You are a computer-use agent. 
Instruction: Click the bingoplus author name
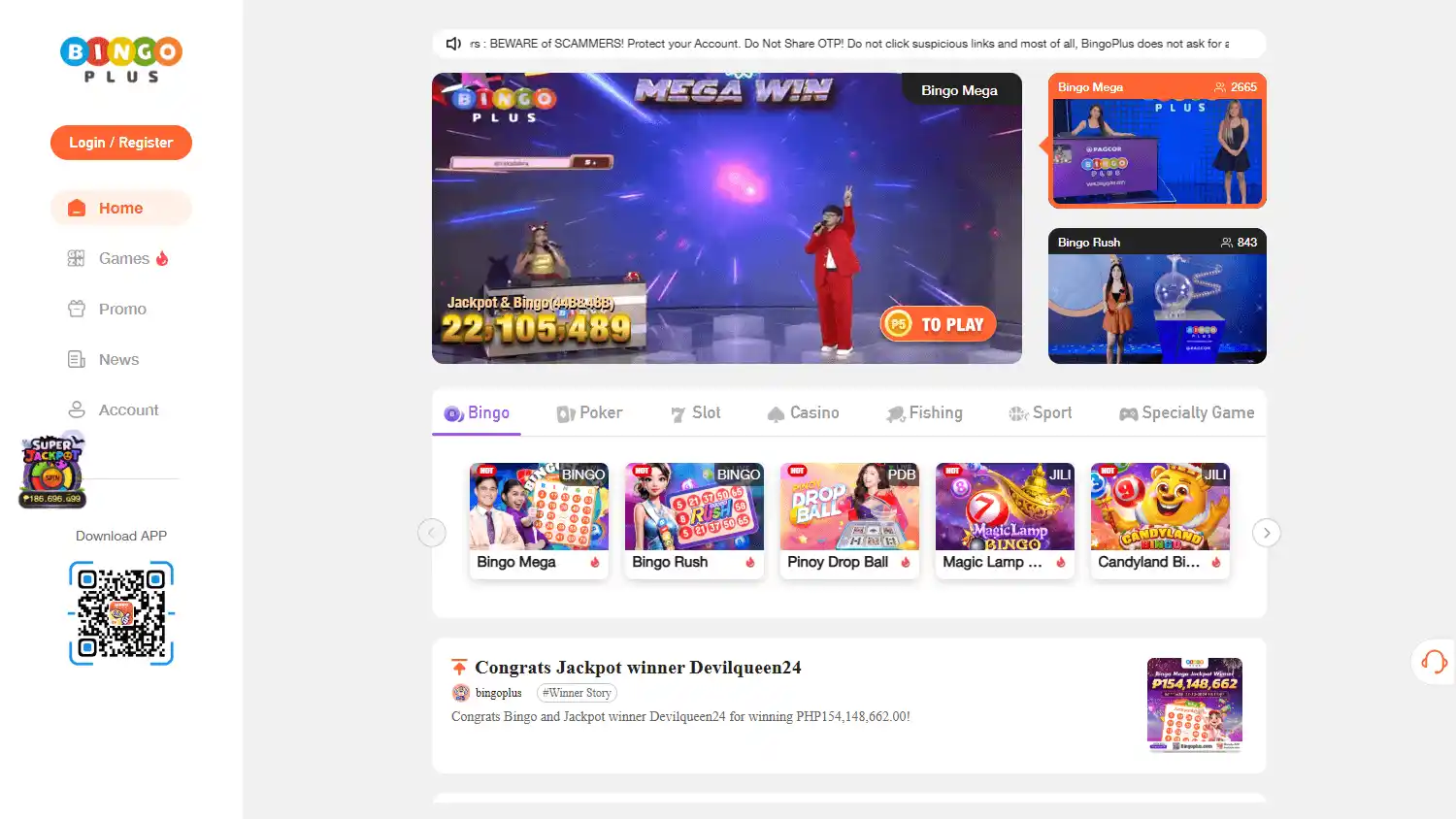(x=499, y=693)
